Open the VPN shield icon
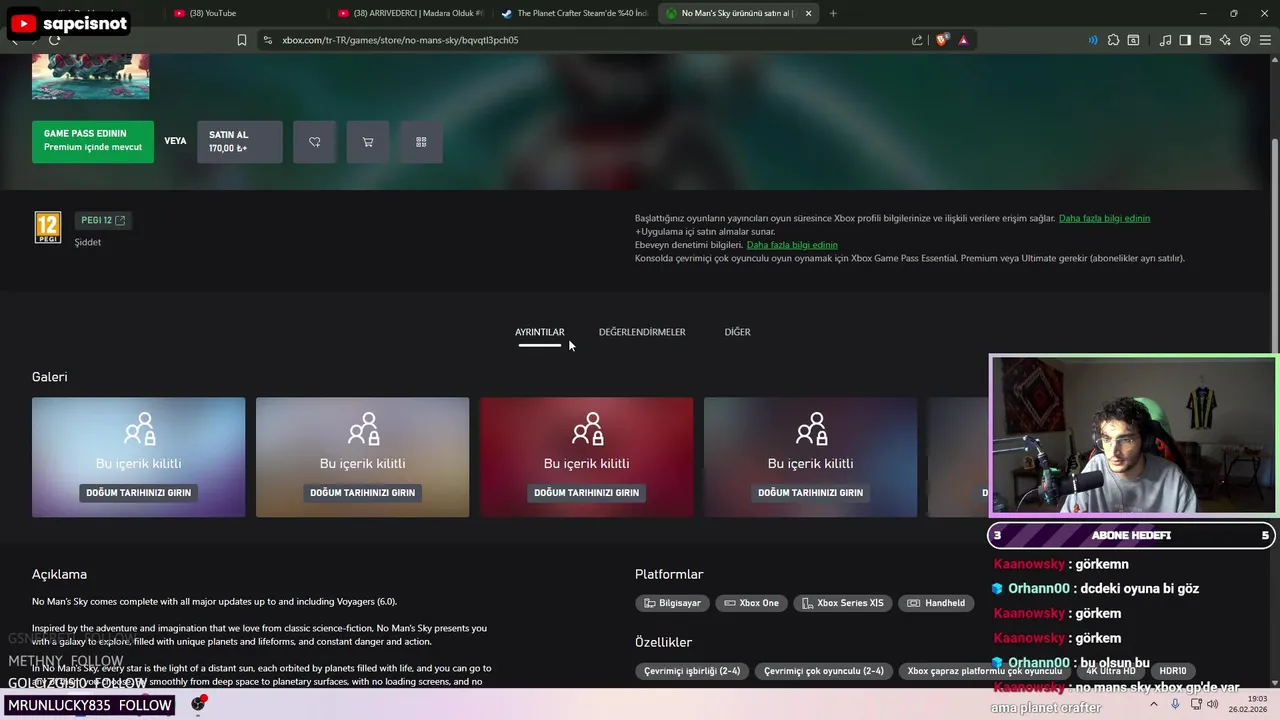The height and width of the screenshot is (720, 1280). click(1245, 40)
